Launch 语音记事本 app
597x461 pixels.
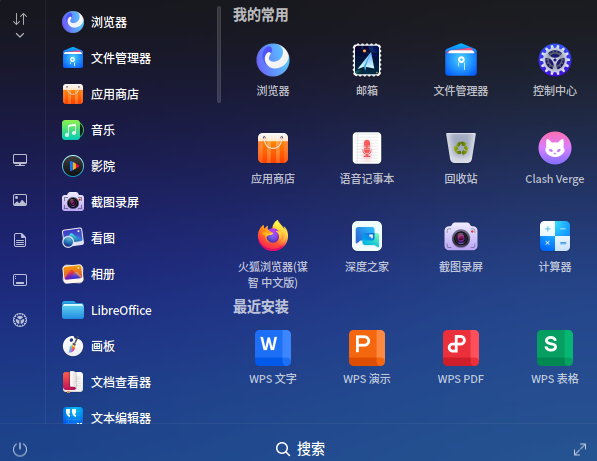click(x=367, y=158)
